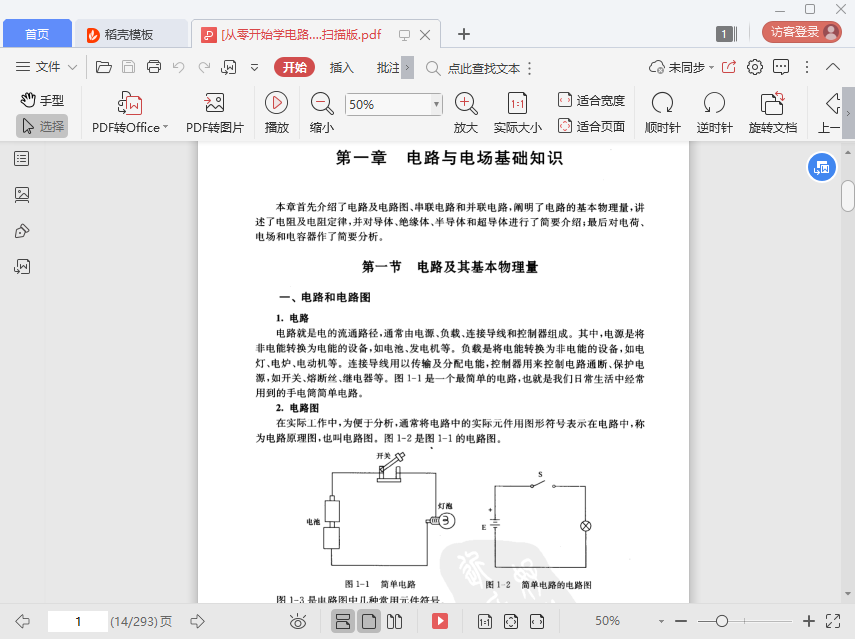Click the 放大 zoom in button
The width and height of the screenshot is (855, 639).
466,113
